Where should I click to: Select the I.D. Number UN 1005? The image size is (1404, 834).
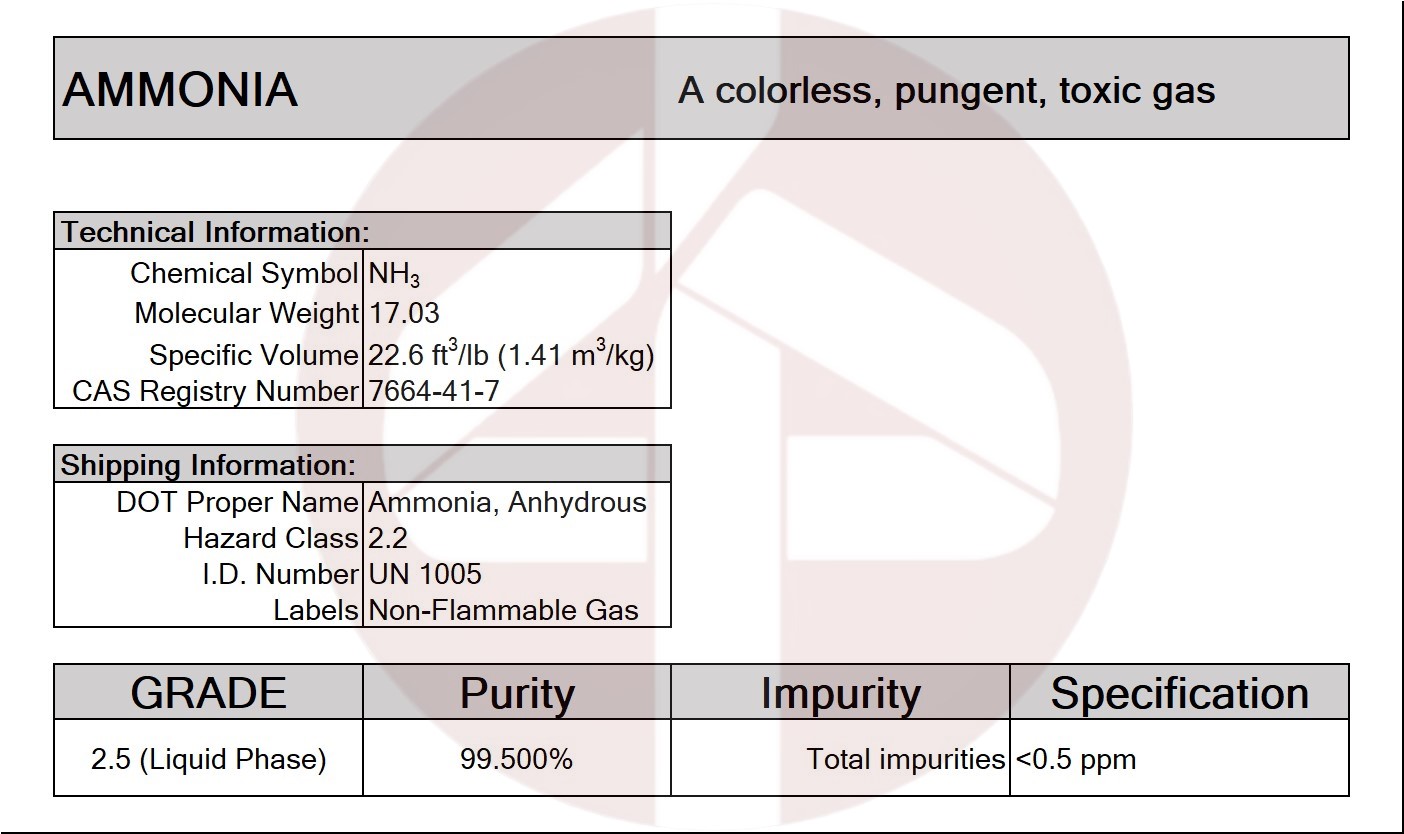[x=425, y=574]
